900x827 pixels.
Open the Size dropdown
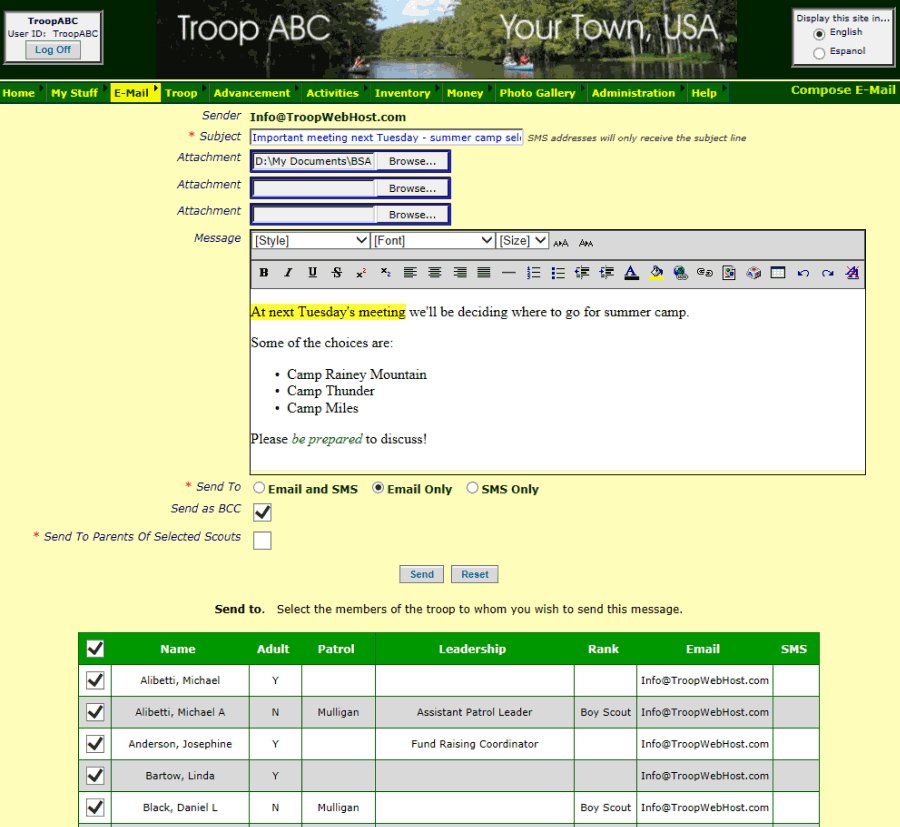tap(523, 240)
